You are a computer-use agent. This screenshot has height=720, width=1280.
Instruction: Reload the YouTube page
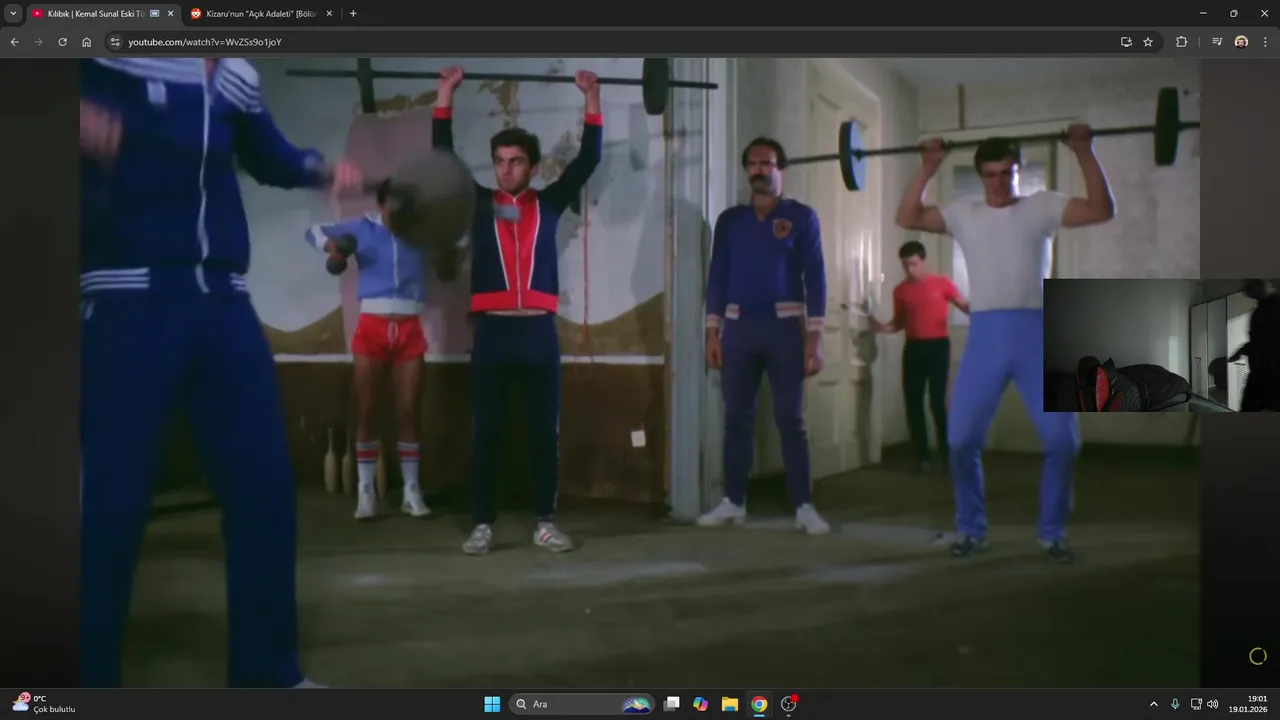(x=62, y=42)
